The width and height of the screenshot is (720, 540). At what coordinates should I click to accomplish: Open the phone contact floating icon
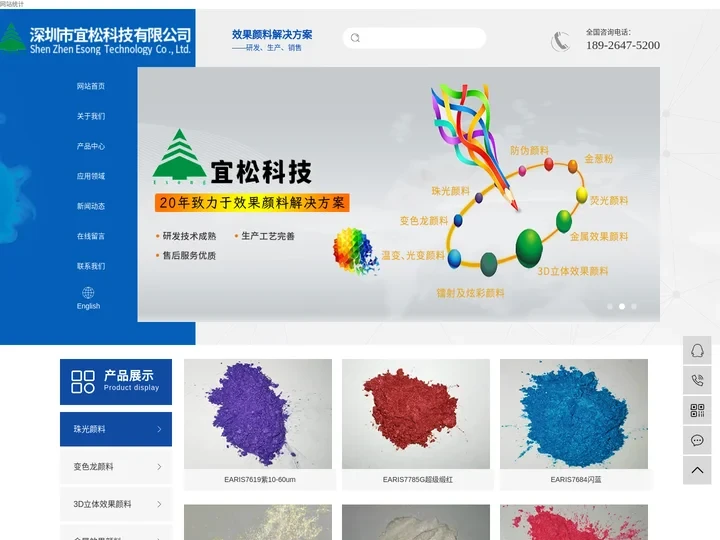pyautogui.click(x=697, y=380)
